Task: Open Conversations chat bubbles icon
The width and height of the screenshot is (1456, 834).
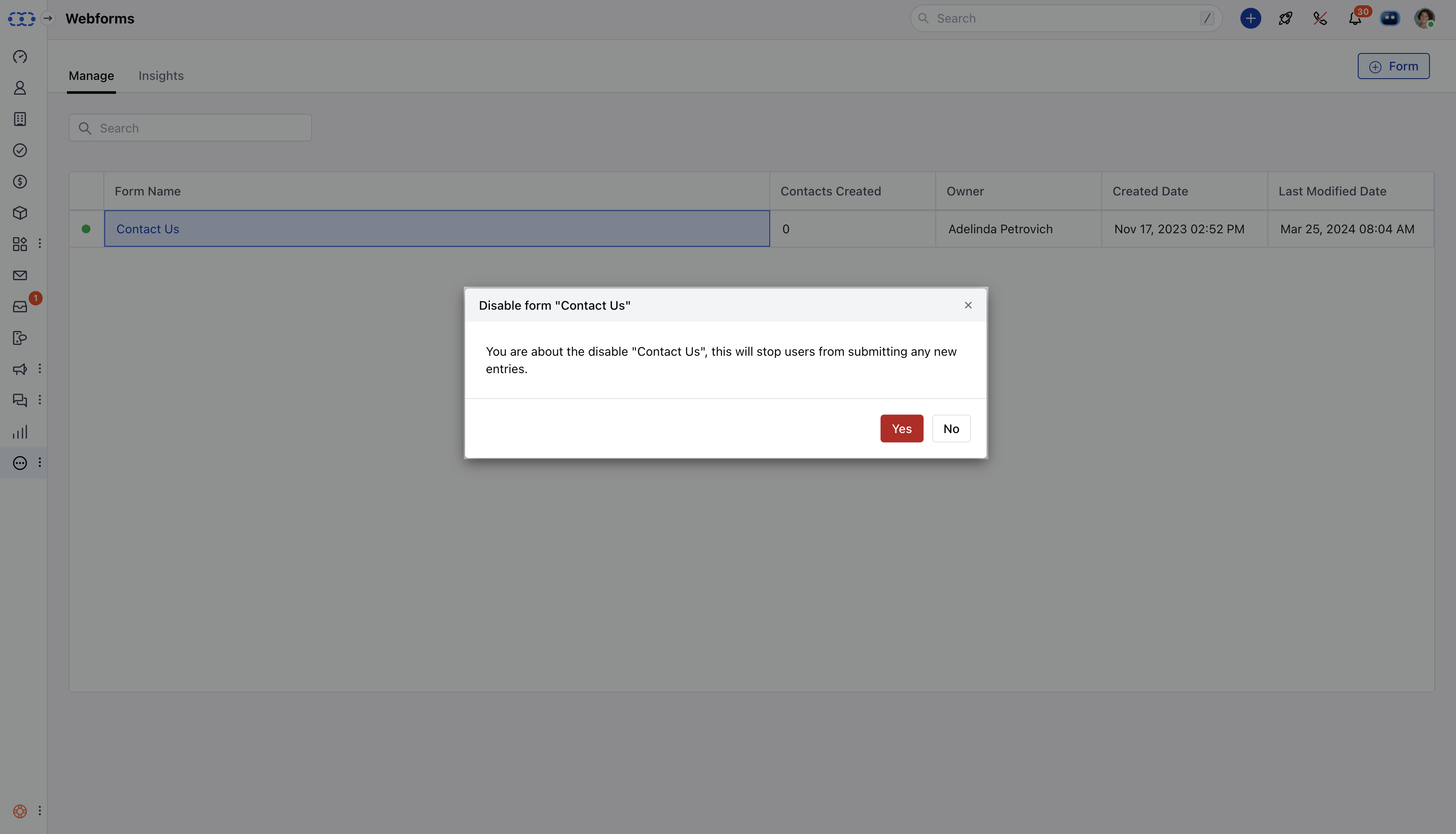Action: [x=20, y=400]
